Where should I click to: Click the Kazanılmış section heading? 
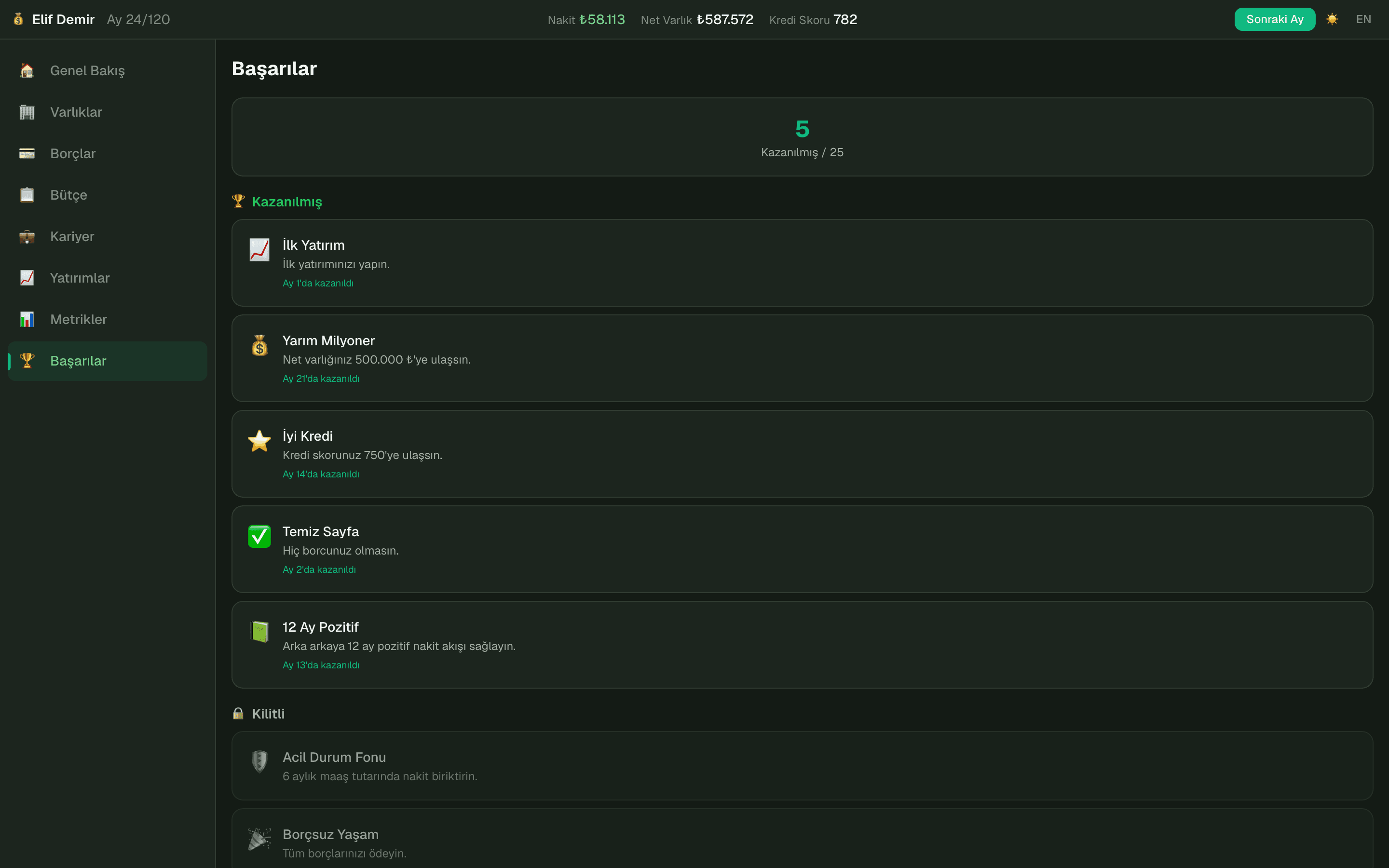point(286,202)
